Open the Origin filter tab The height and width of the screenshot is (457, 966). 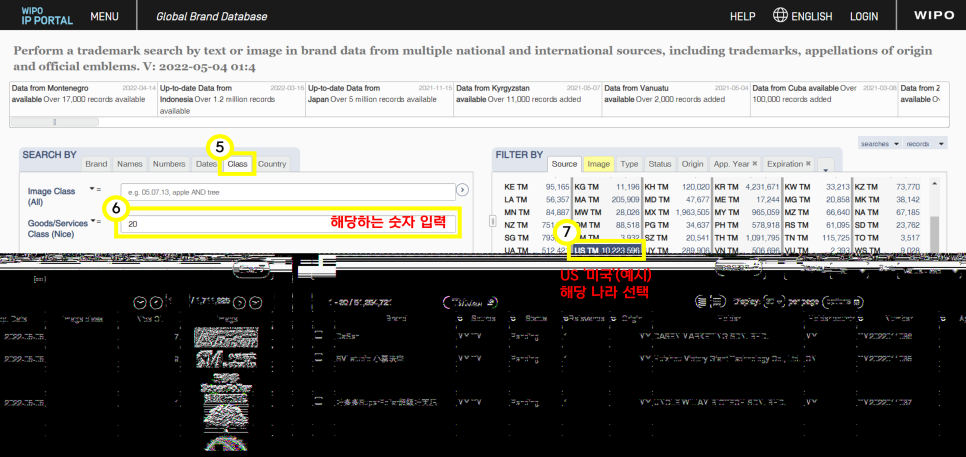692,164
